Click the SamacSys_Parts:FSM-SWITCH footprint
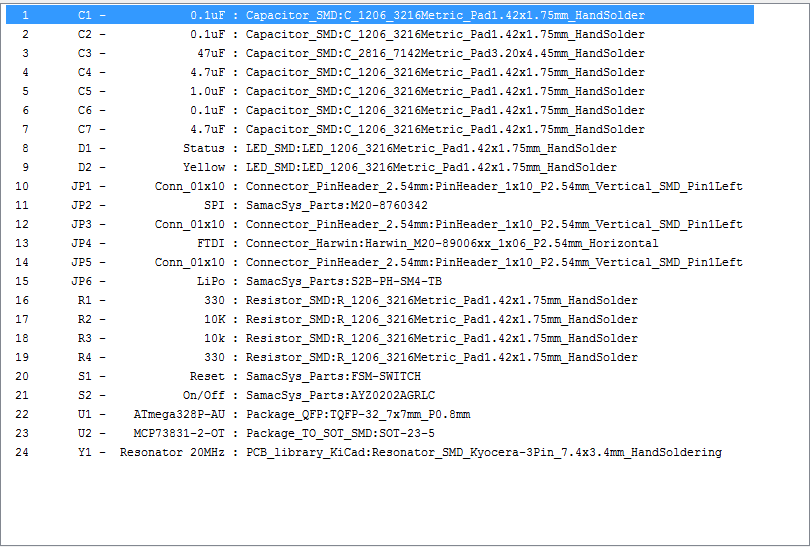The height and width of the screenshot is (547, 810). click(333, 377)
